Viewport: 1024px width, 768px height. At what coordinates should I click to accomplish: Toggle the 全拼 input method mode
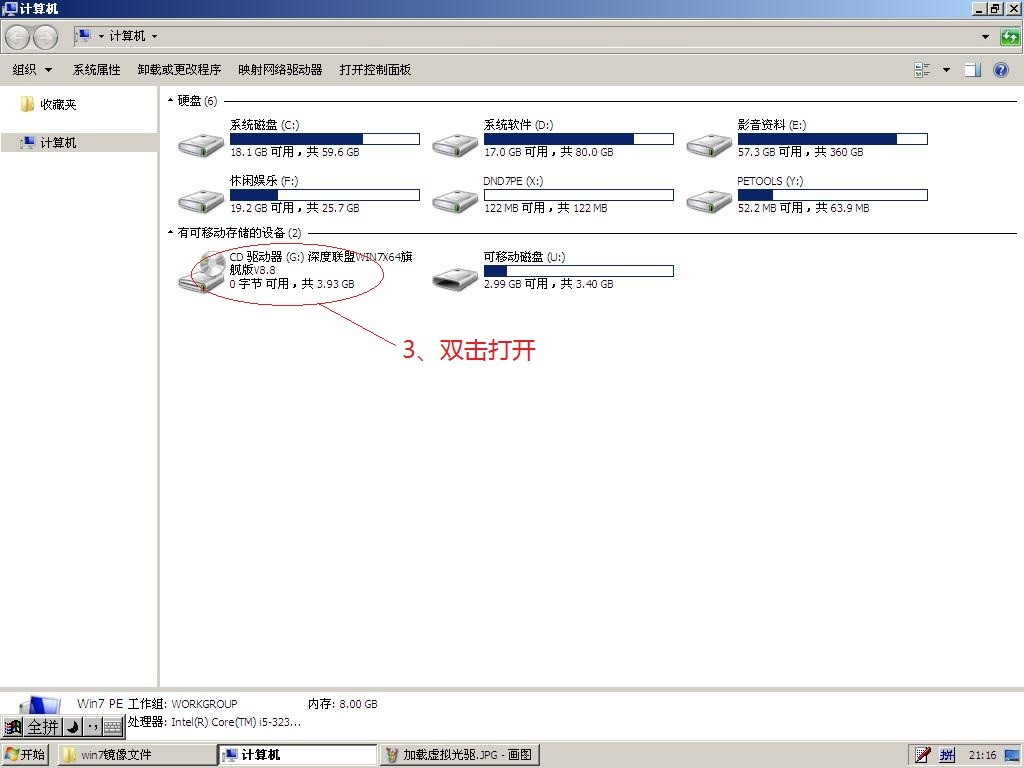click(43, 727)
